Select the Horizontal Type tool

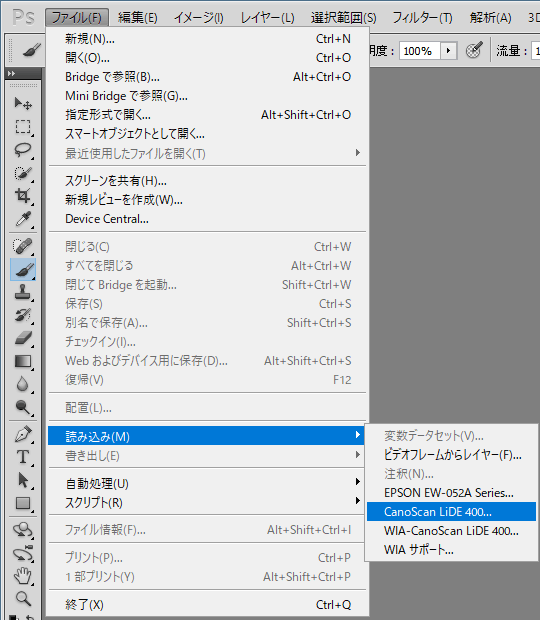[x=23, y=457]
